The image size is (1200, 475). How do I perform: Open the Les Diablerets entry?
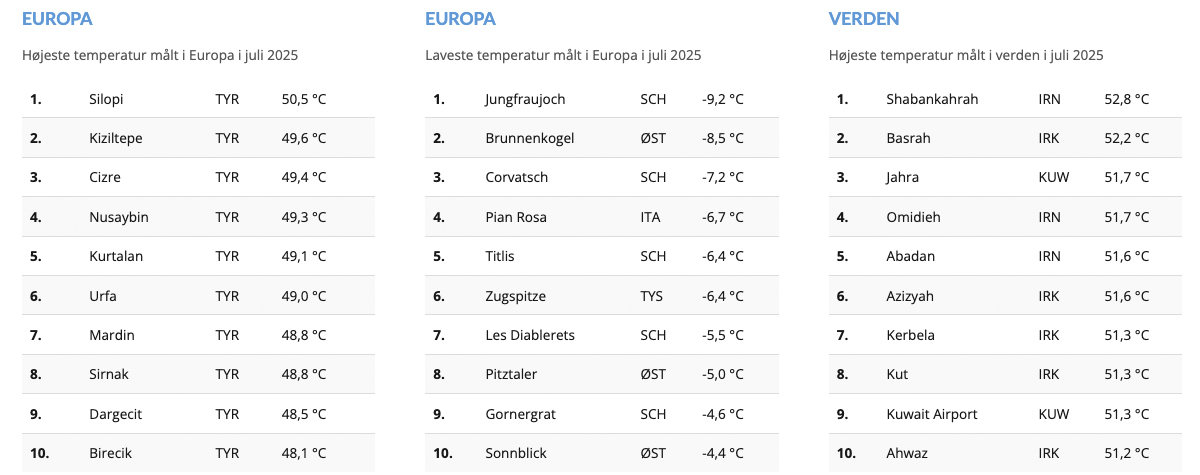[x=530, y=335]
